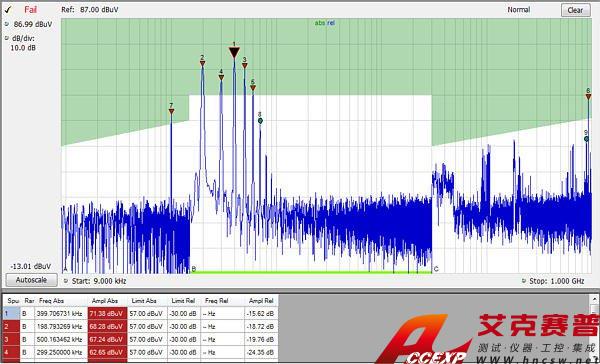Select spur marker 4 on the trace
The width and height of the screenshot is (600, 364).
point(221,77)
